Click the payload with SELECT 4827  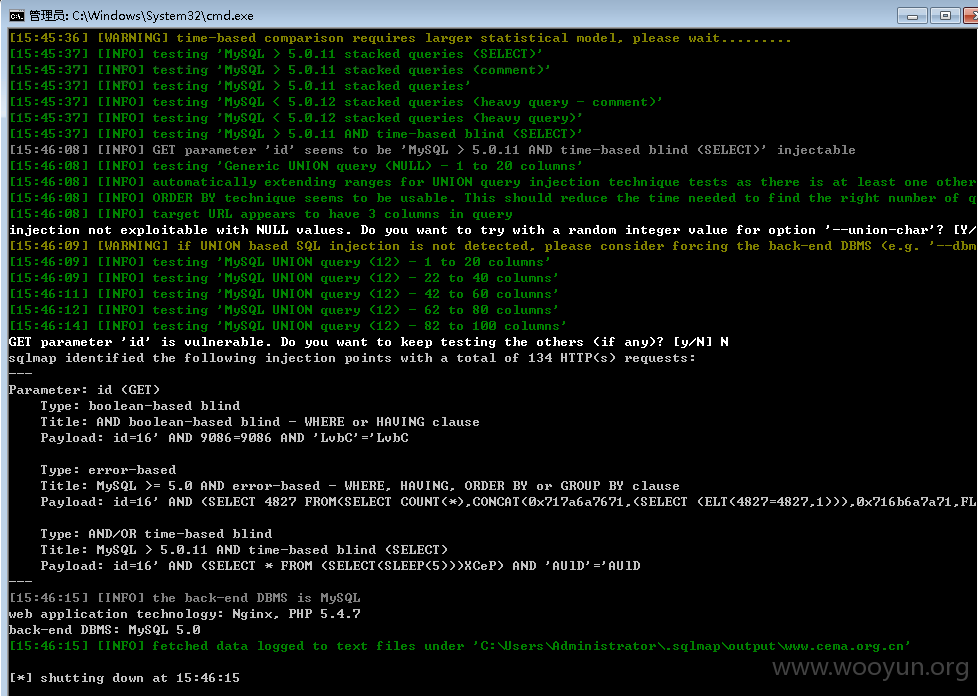(508, 502)
